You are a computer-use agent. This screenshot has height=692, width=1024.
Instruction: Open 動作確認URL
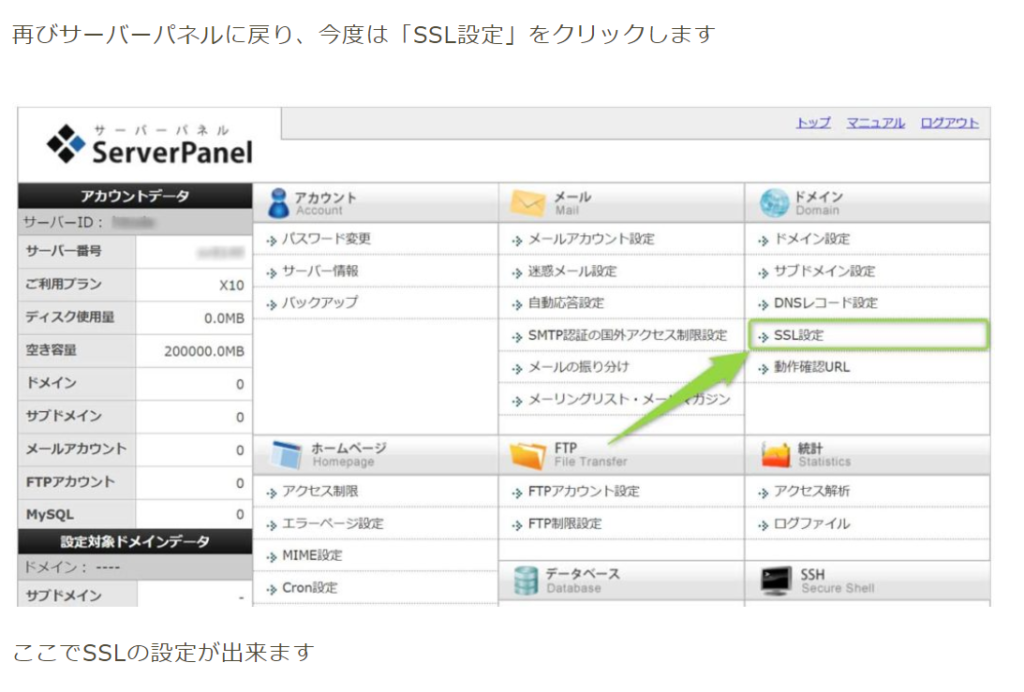tap(812, 367)
